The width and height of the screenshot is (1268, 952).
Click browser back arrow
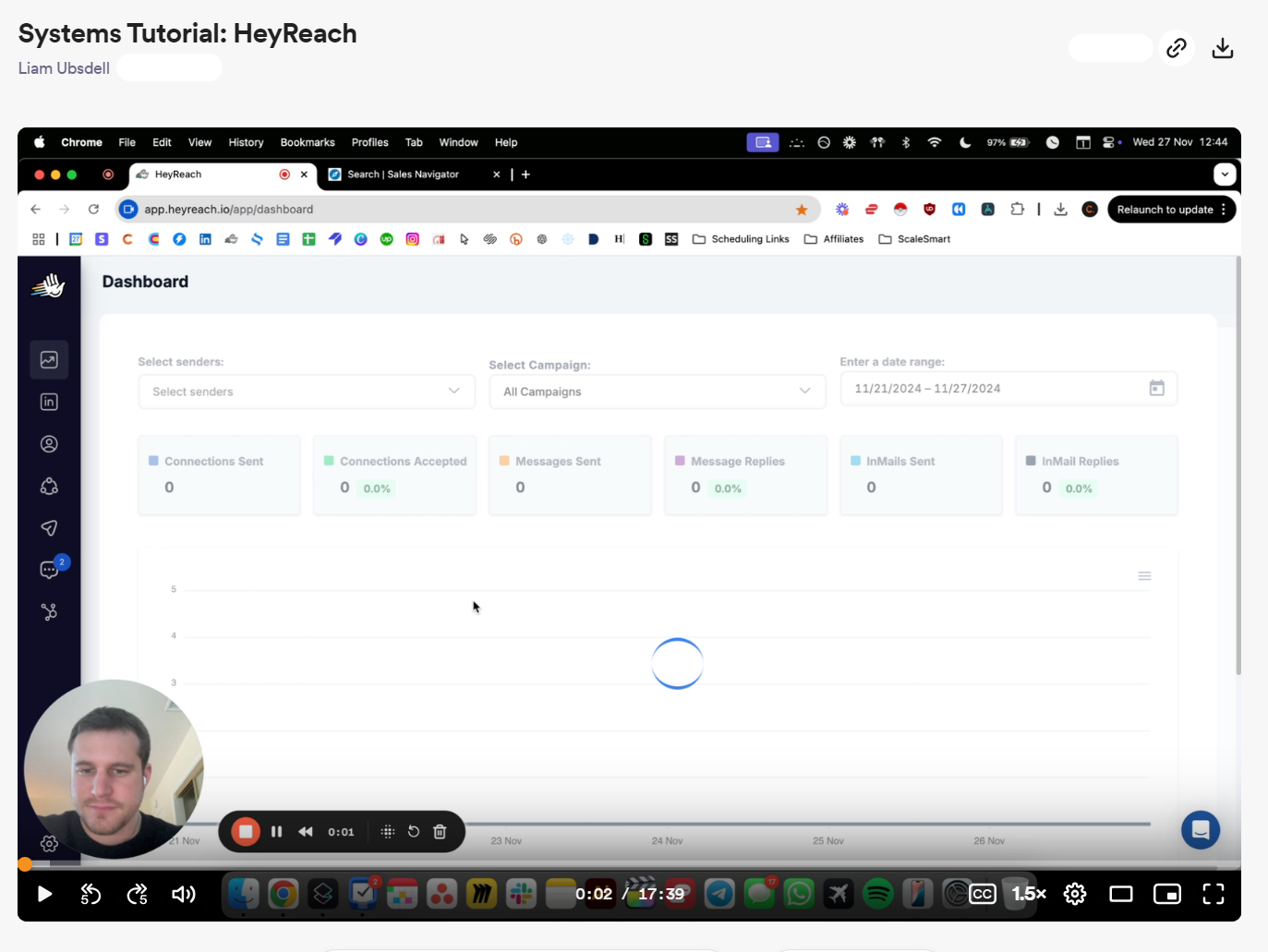coord(35,210)
